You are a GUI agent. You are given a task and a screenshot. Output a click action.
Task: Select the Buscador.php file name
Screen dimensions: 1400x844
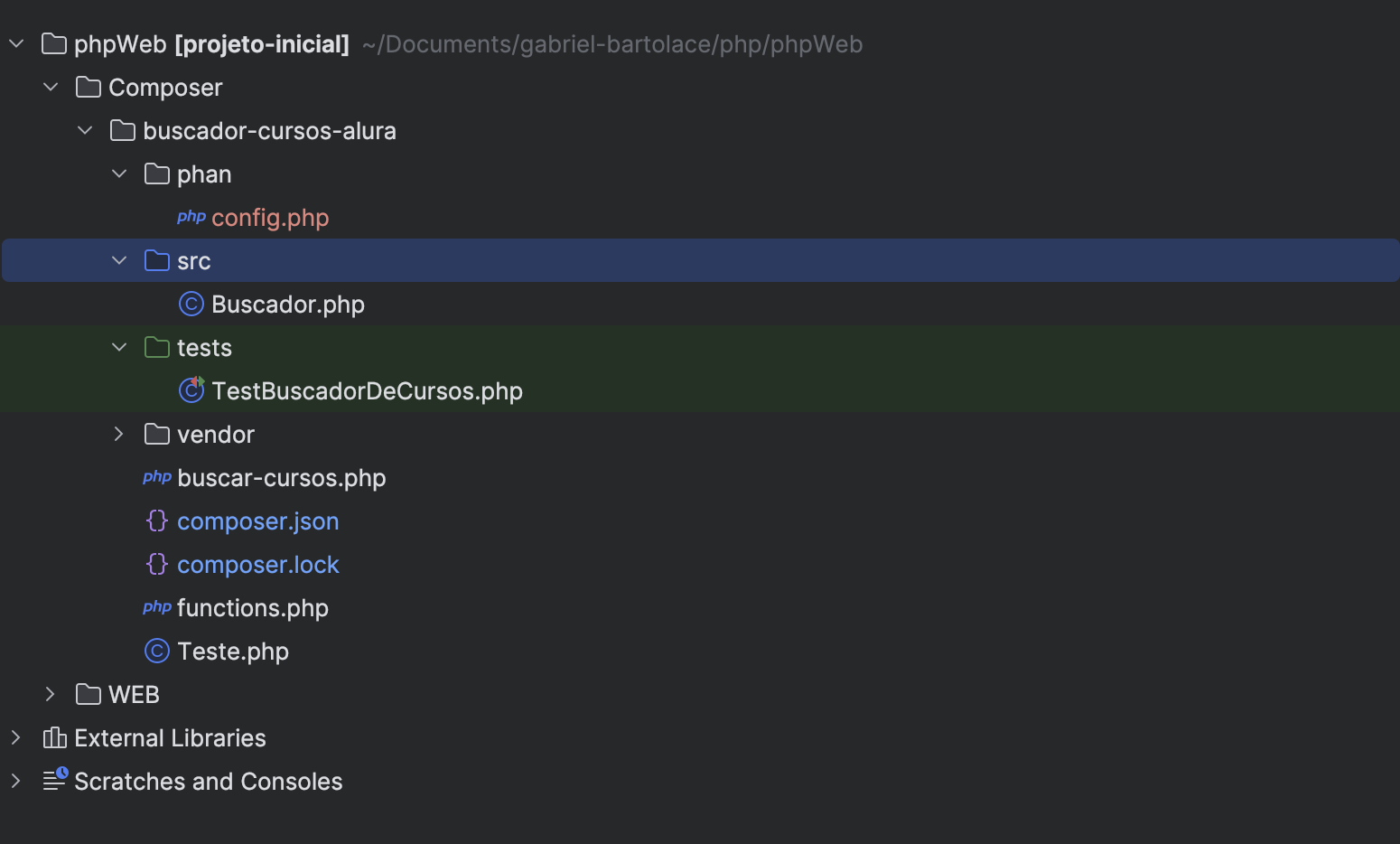click(288, 305)
